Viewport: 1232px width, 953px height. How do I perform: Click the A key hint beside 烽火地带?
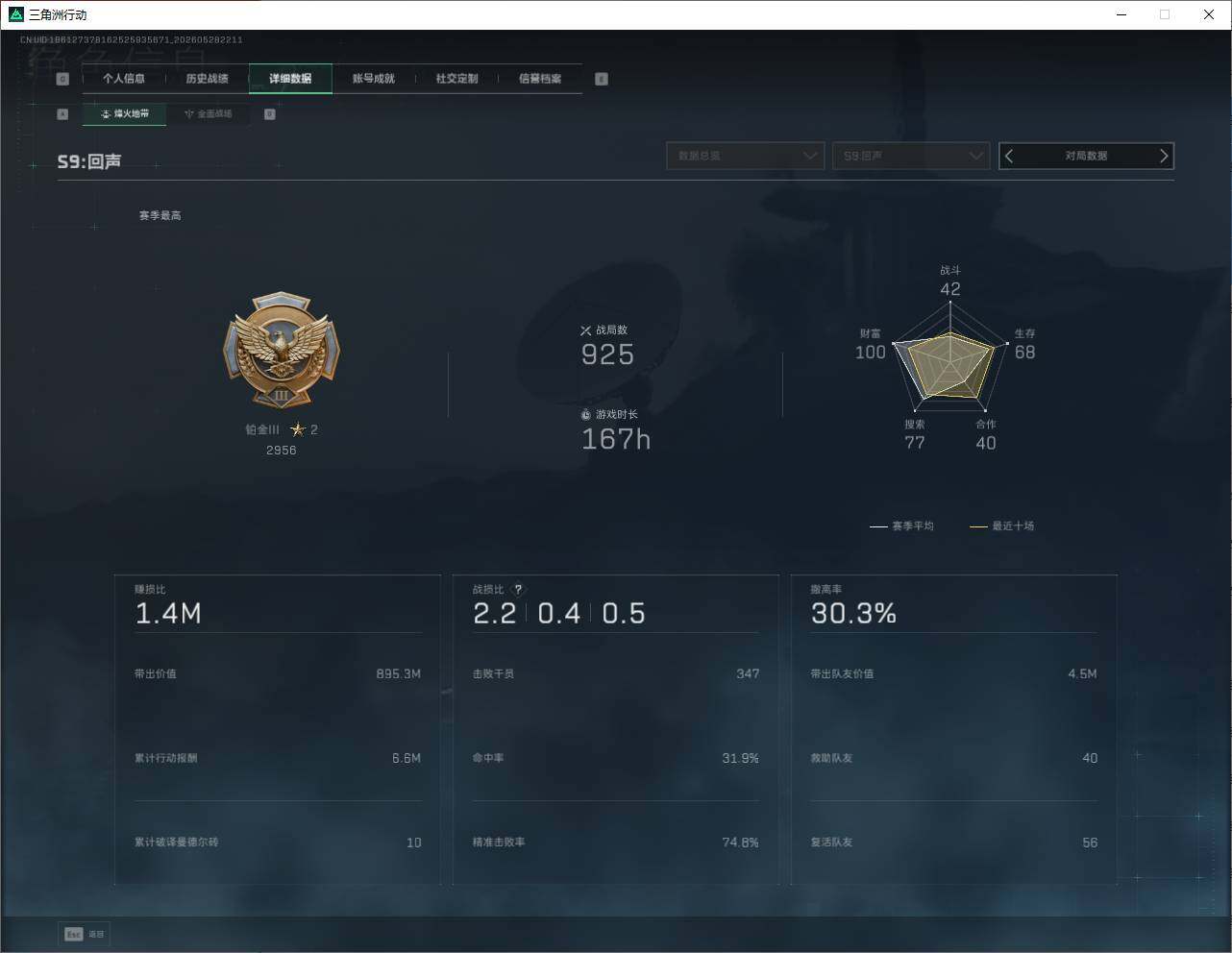[62, 114]
